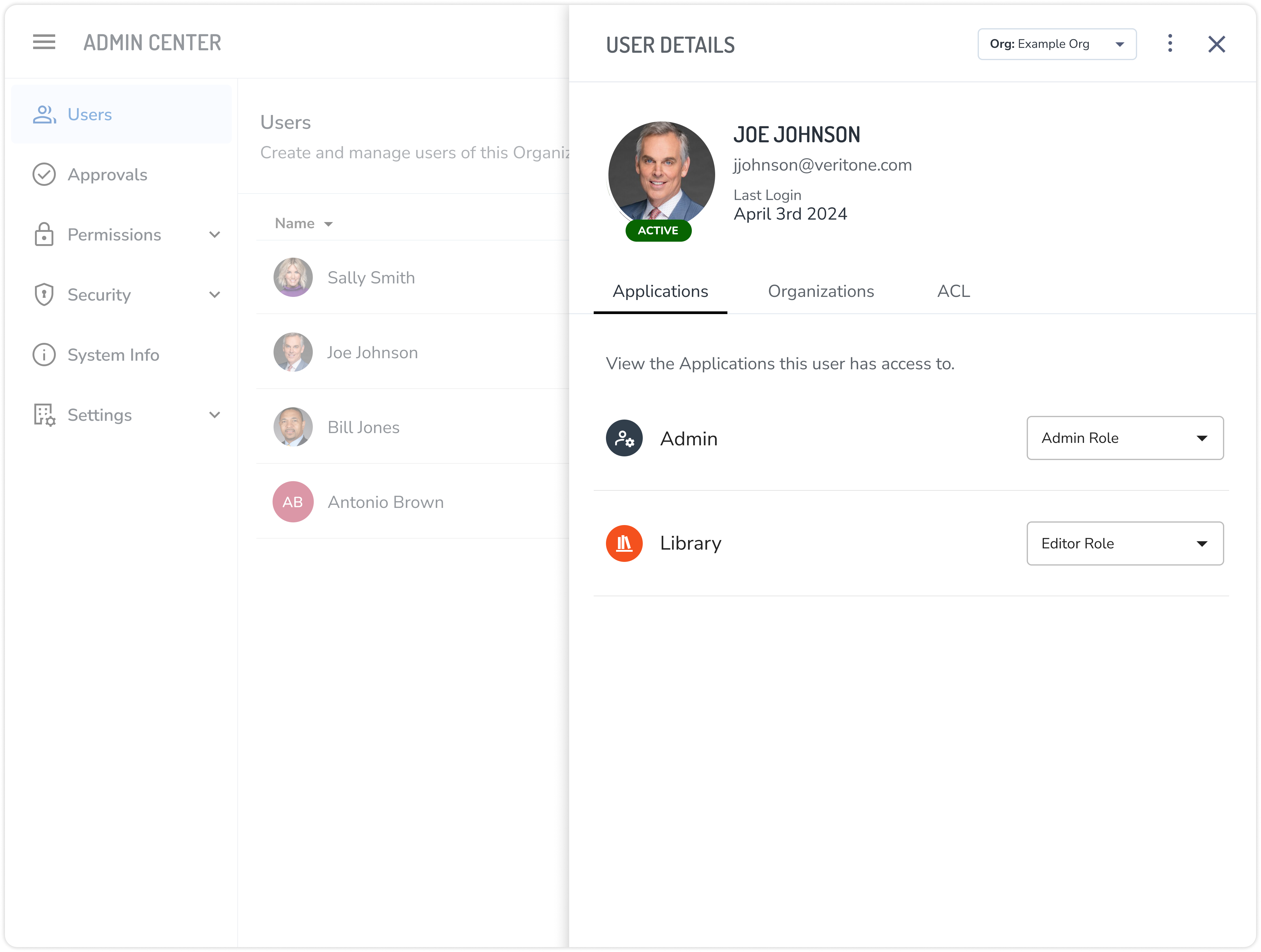Click the Users sidebar icon
This screenshot has height=952, width=1261.
(x=44, y=115)
